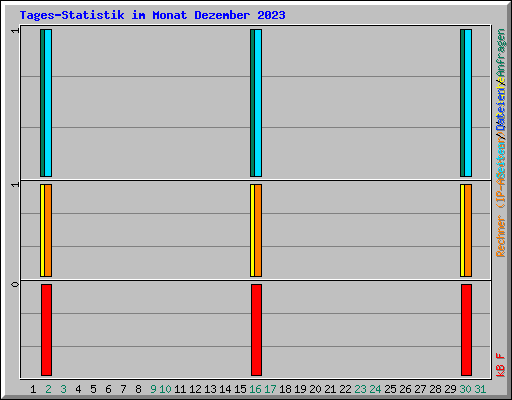Select the yellow bar for day 2
The image size is (512, 400).
point(42,230)
